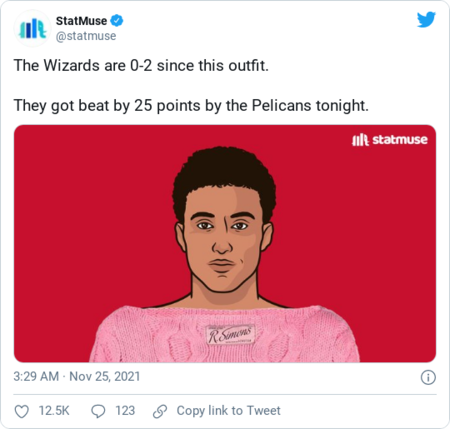Click the Twitter bird logo

click(426, 20)
